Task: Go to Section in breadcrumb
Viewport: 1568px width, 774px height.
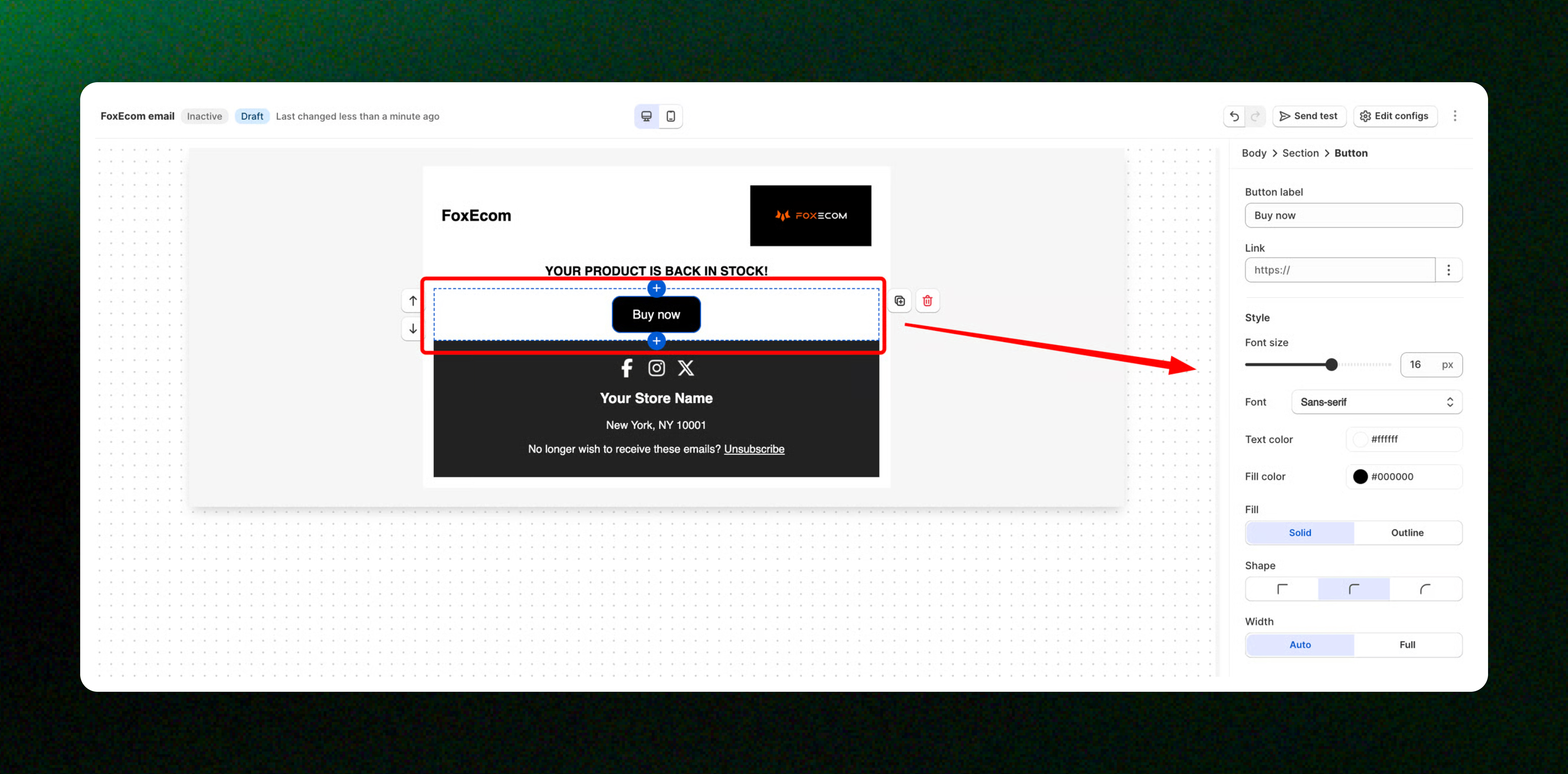Action: pyautogui.click(x=1300, y=153)
